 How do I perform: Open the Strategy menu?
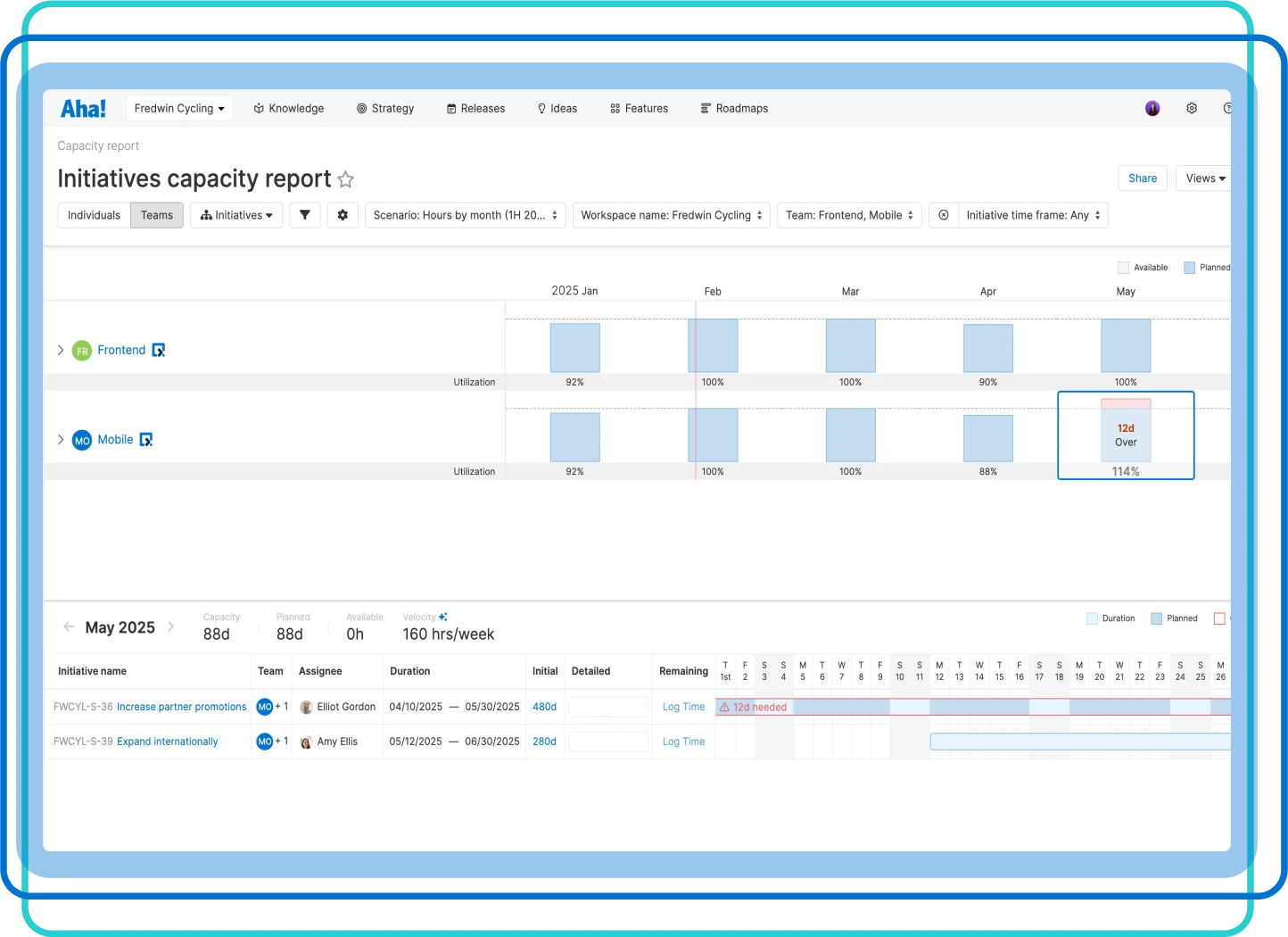[x=385, y=108]
